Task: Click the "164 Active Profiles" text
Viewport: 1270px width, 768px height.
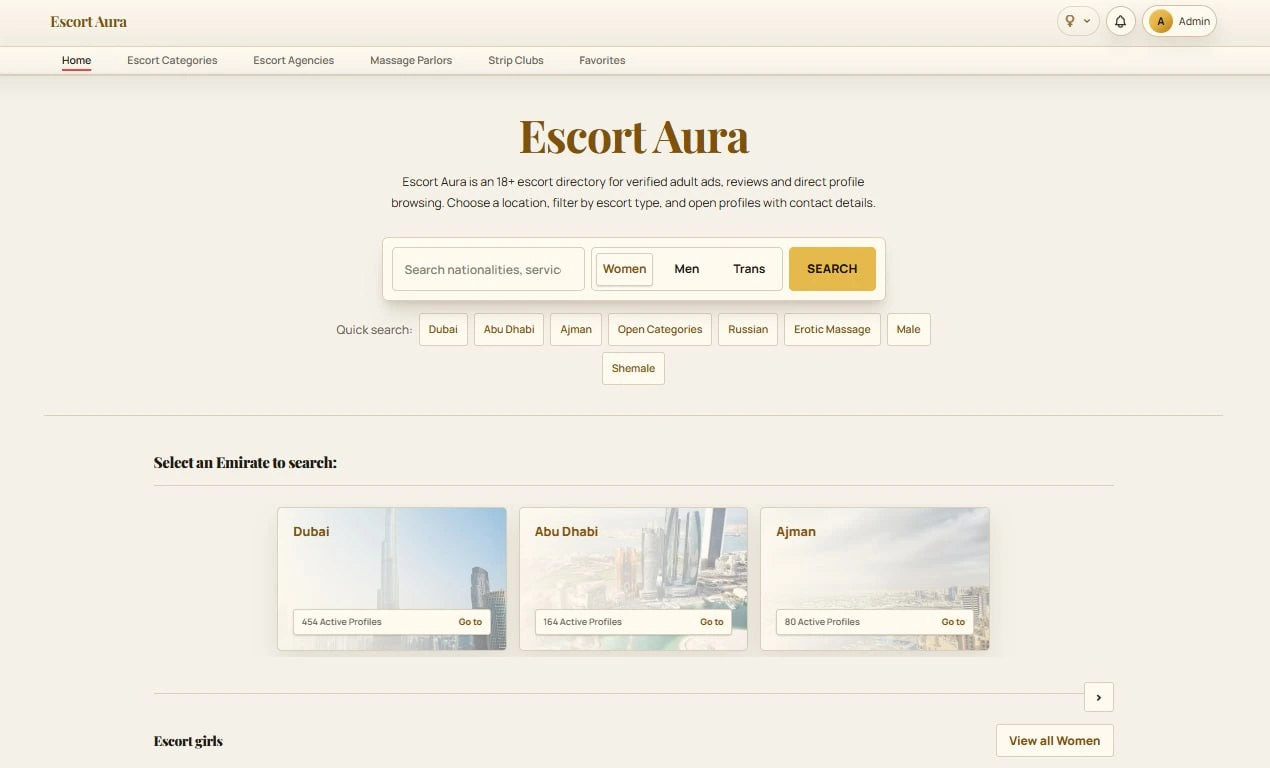Action: [583, 622]
